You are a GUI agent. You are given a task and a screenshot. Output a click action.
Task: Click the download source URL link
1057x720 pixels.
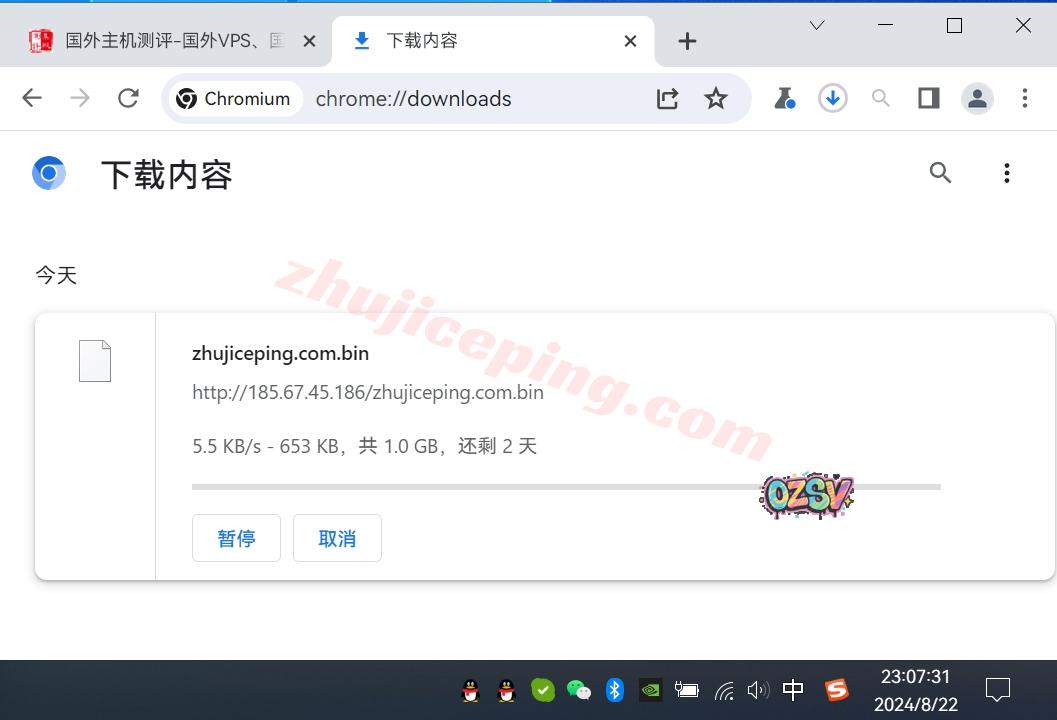[367, 392]
